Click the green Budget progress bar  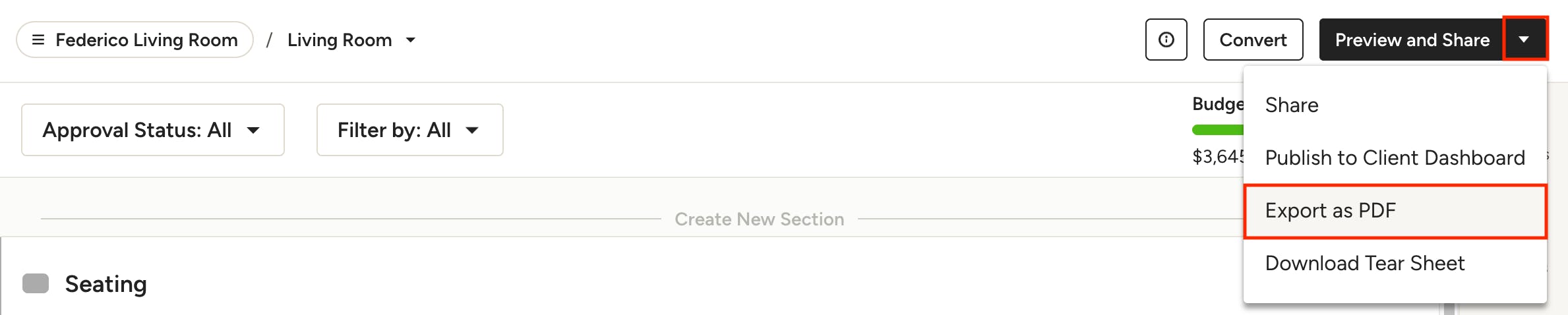(x=1217, y=130)
